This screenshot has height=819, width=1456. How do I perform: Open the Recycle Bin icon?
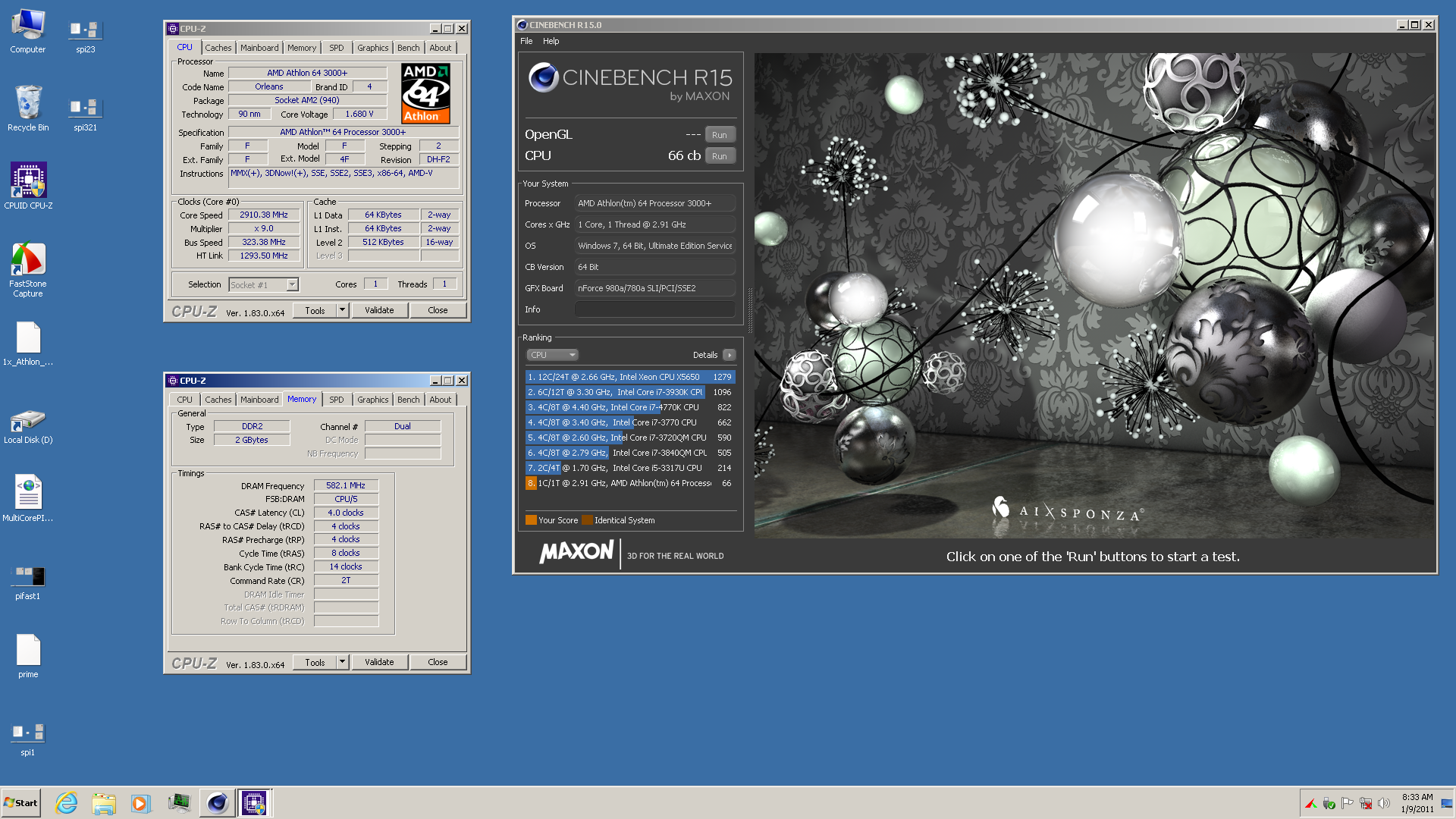(x=28, y=108)
